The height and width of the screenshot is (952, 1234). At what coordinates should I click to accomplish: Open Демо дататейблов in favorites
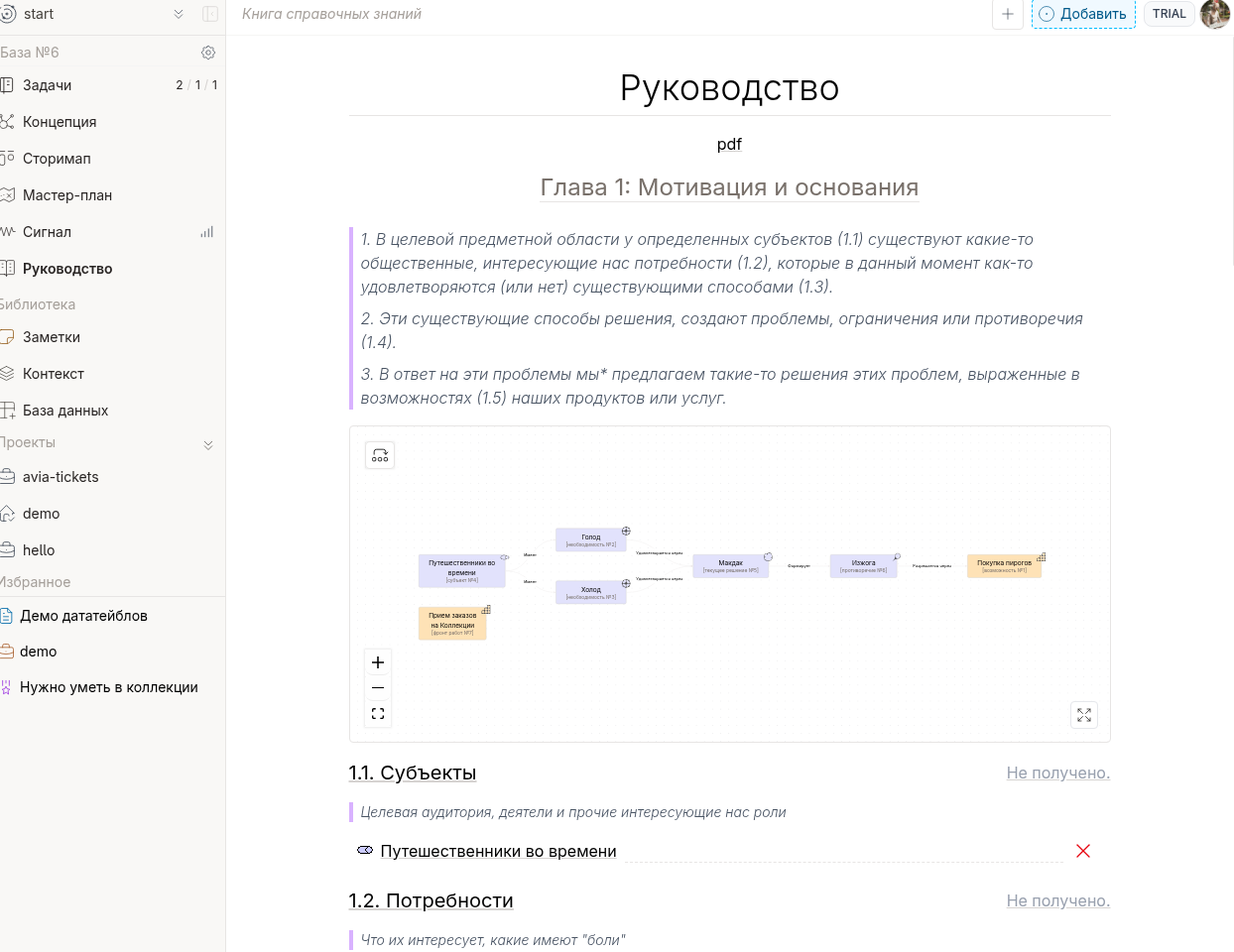83,616
